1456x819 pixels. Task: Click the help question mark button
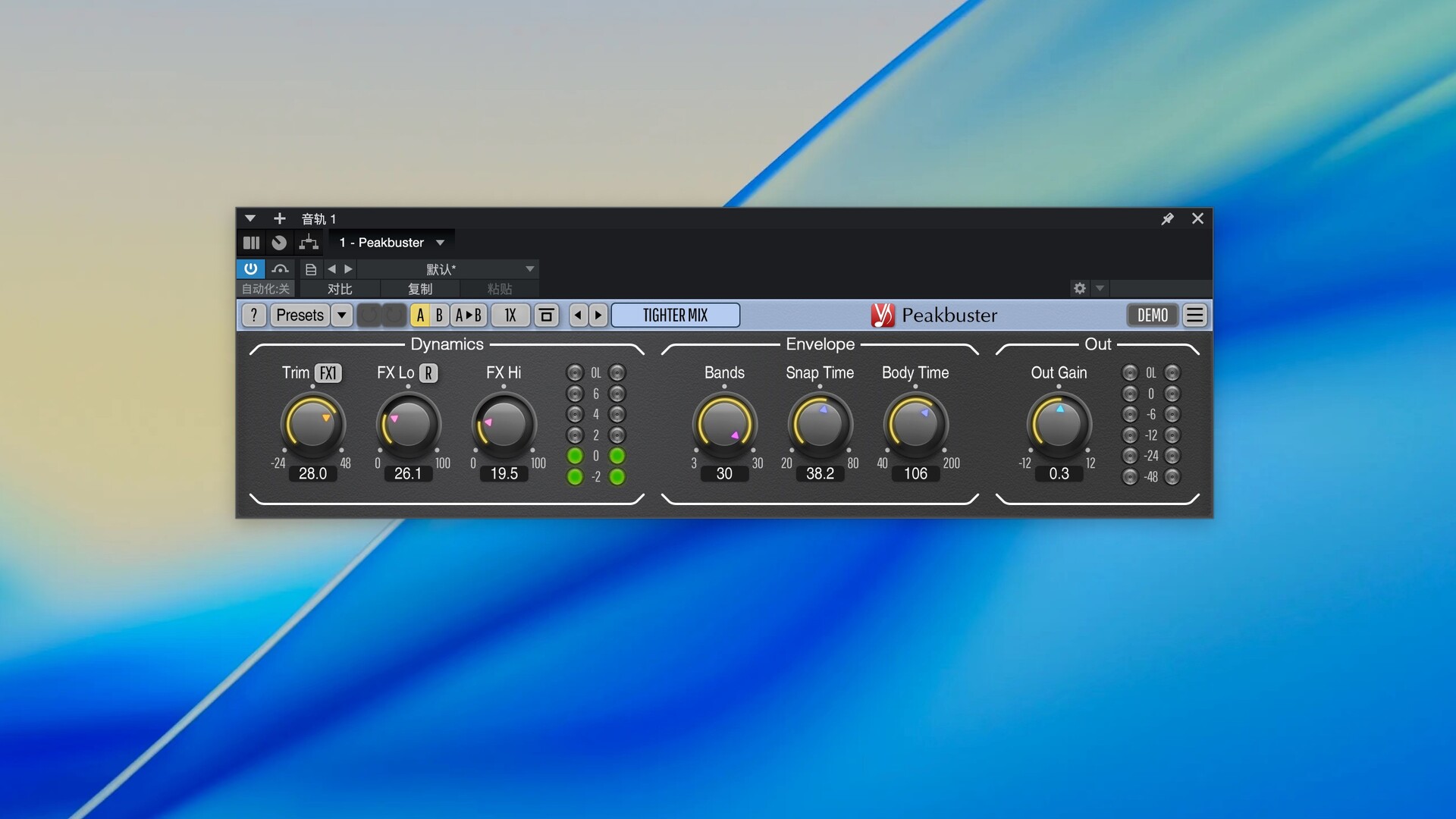tap(253, 315)
